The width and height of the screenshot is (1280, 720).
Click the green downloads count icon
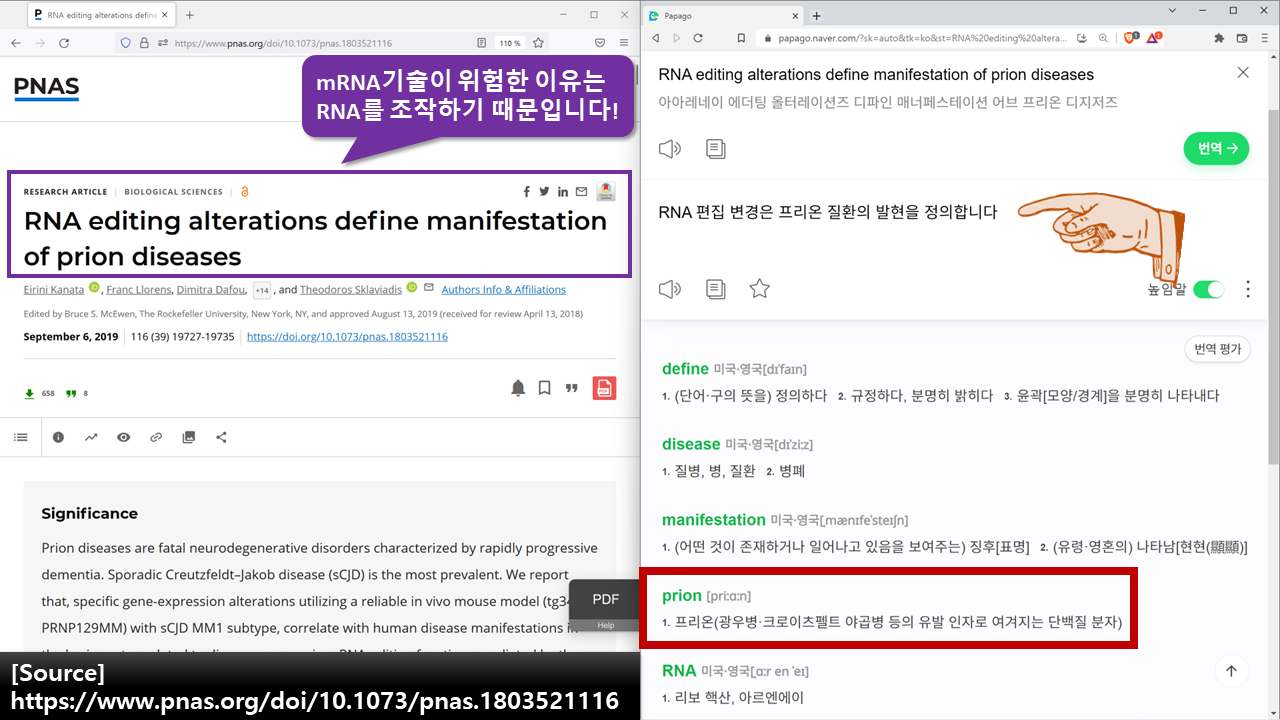[30, 393]
